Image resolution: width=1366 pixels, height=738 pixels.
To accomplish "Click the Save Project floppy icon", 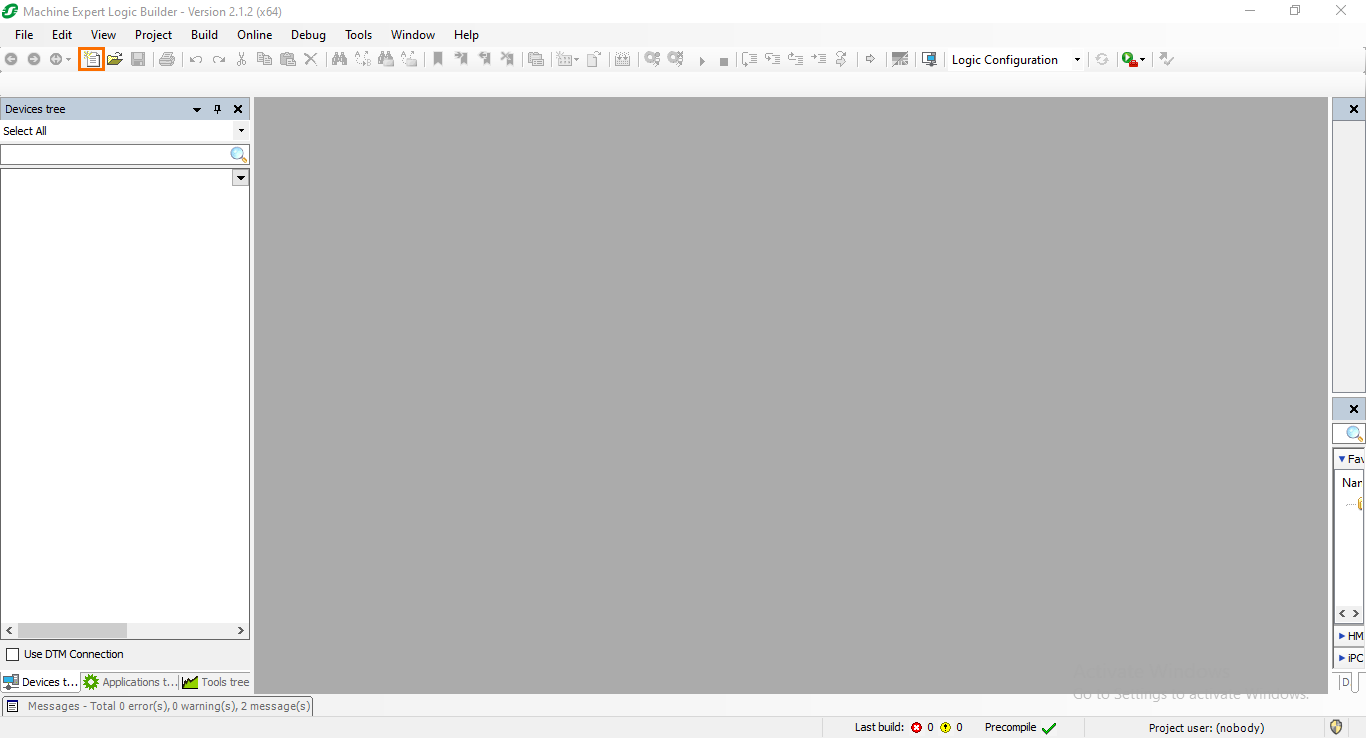I will [x=138, y=59].
